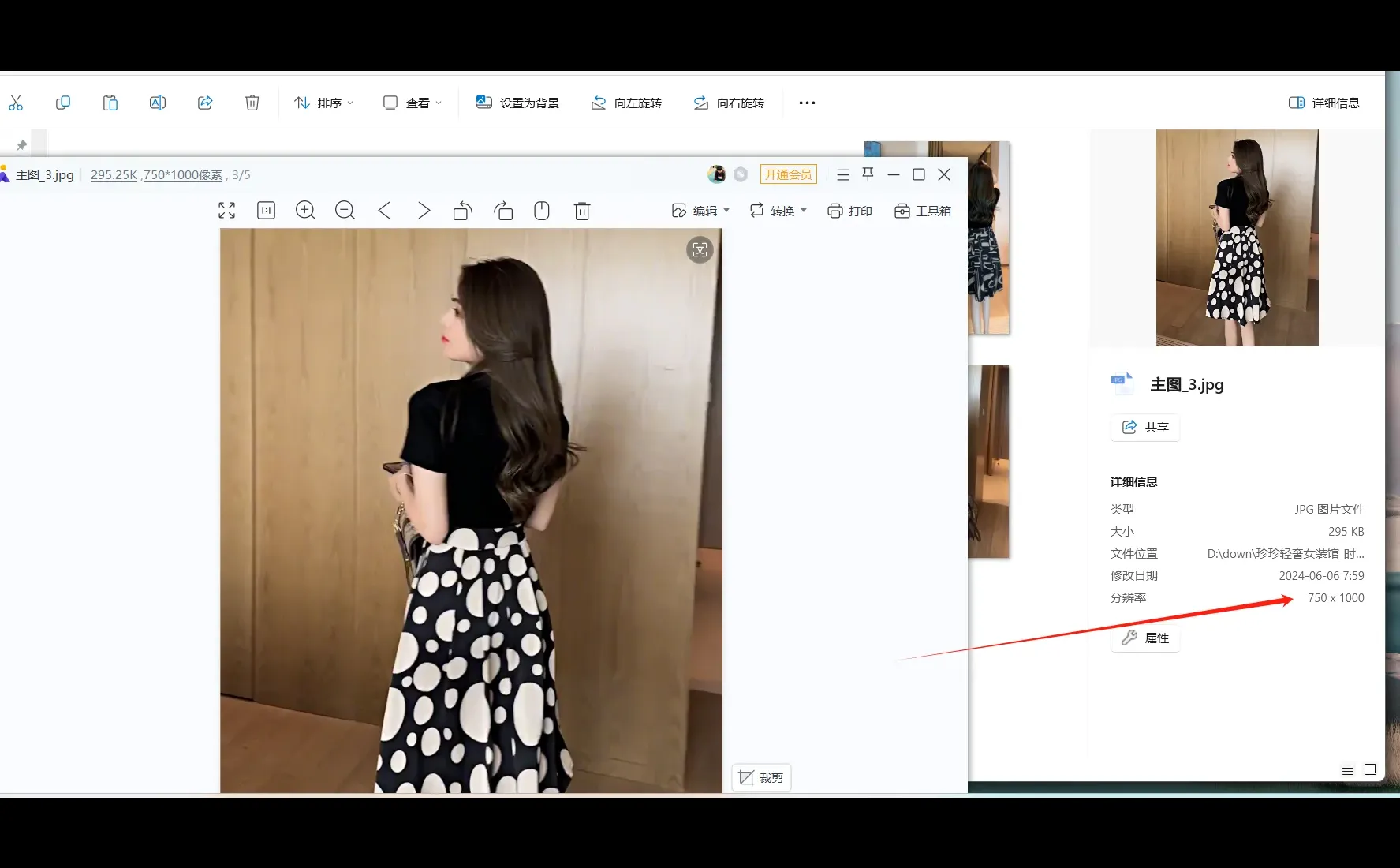Open the 排序 sort dropdown

point(323,103)
